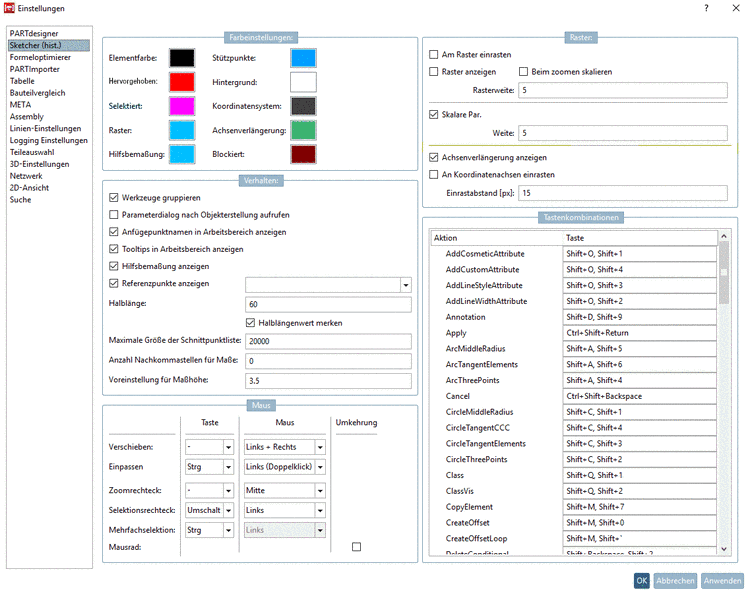Pick the Selektiert magenta color swatch
This screenshot has height=594, width=750.
point(182,106)
